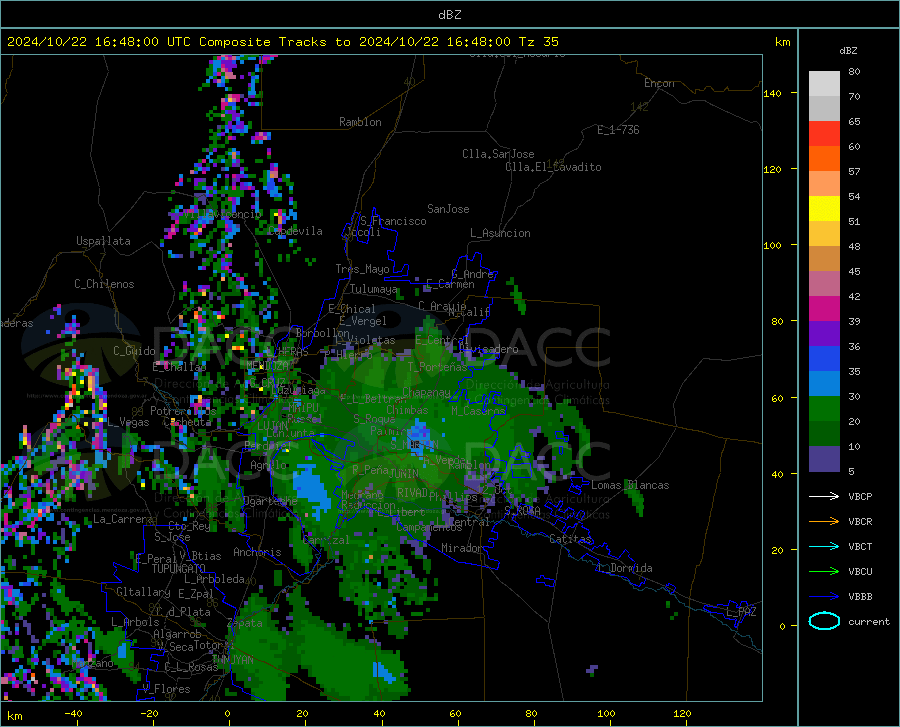Click the composite tracks timestamp header text
This screenshot has height=727, width=900.
(282, 42)
